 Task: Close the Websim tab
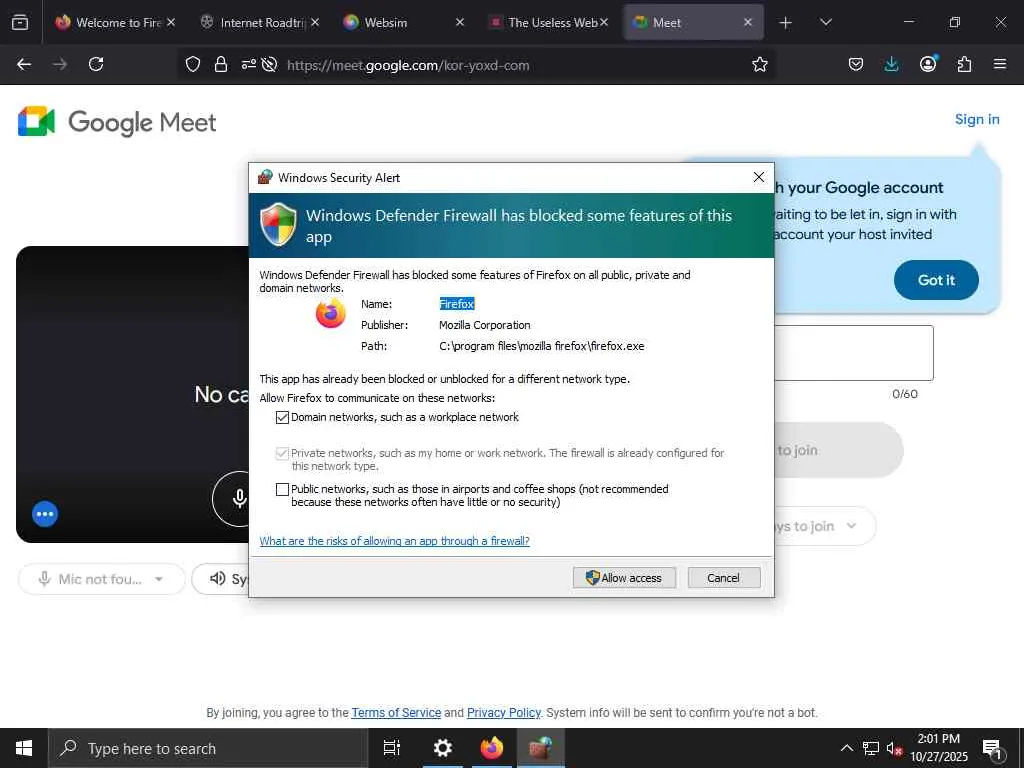(460, 22)
